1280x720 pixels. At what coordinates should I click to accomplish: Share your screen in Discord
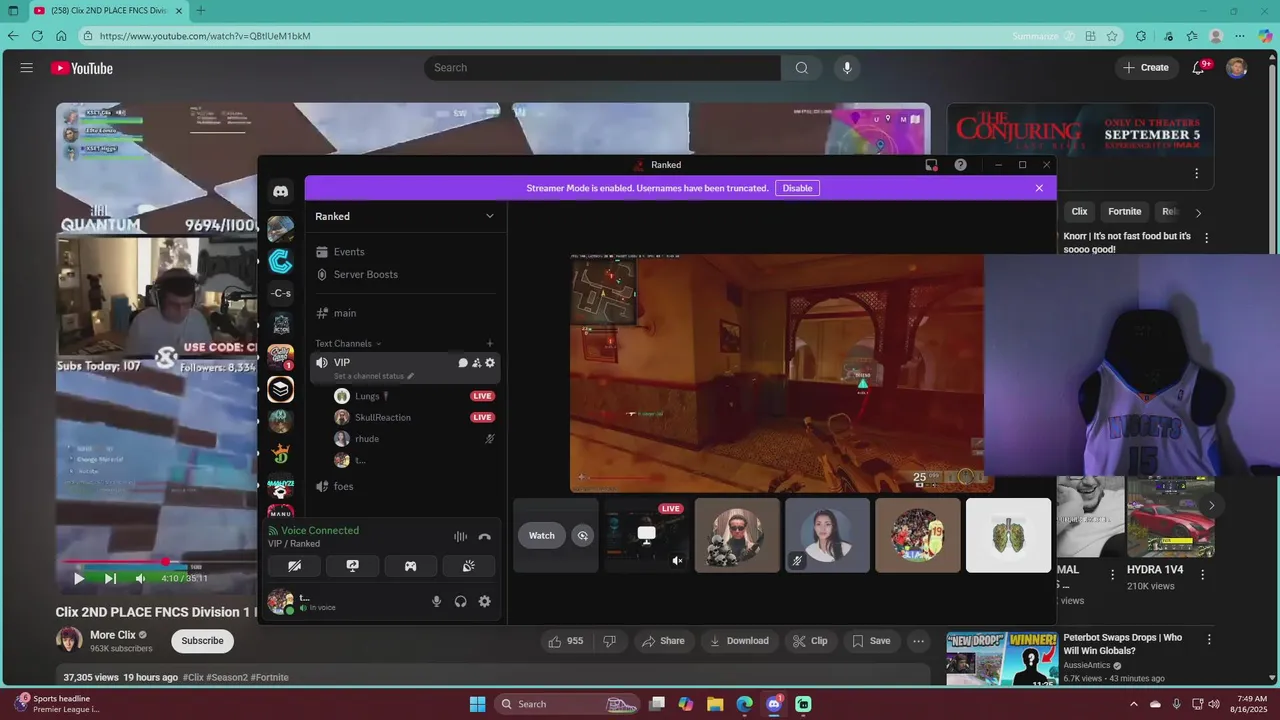click(x=352, y=566)
